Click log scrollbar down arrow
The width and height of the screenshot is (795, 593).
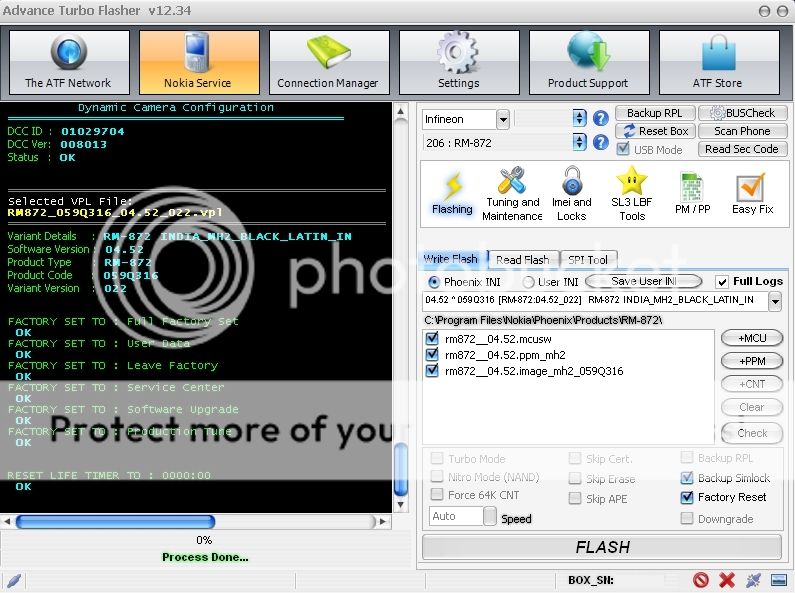(x=401, y=505)
